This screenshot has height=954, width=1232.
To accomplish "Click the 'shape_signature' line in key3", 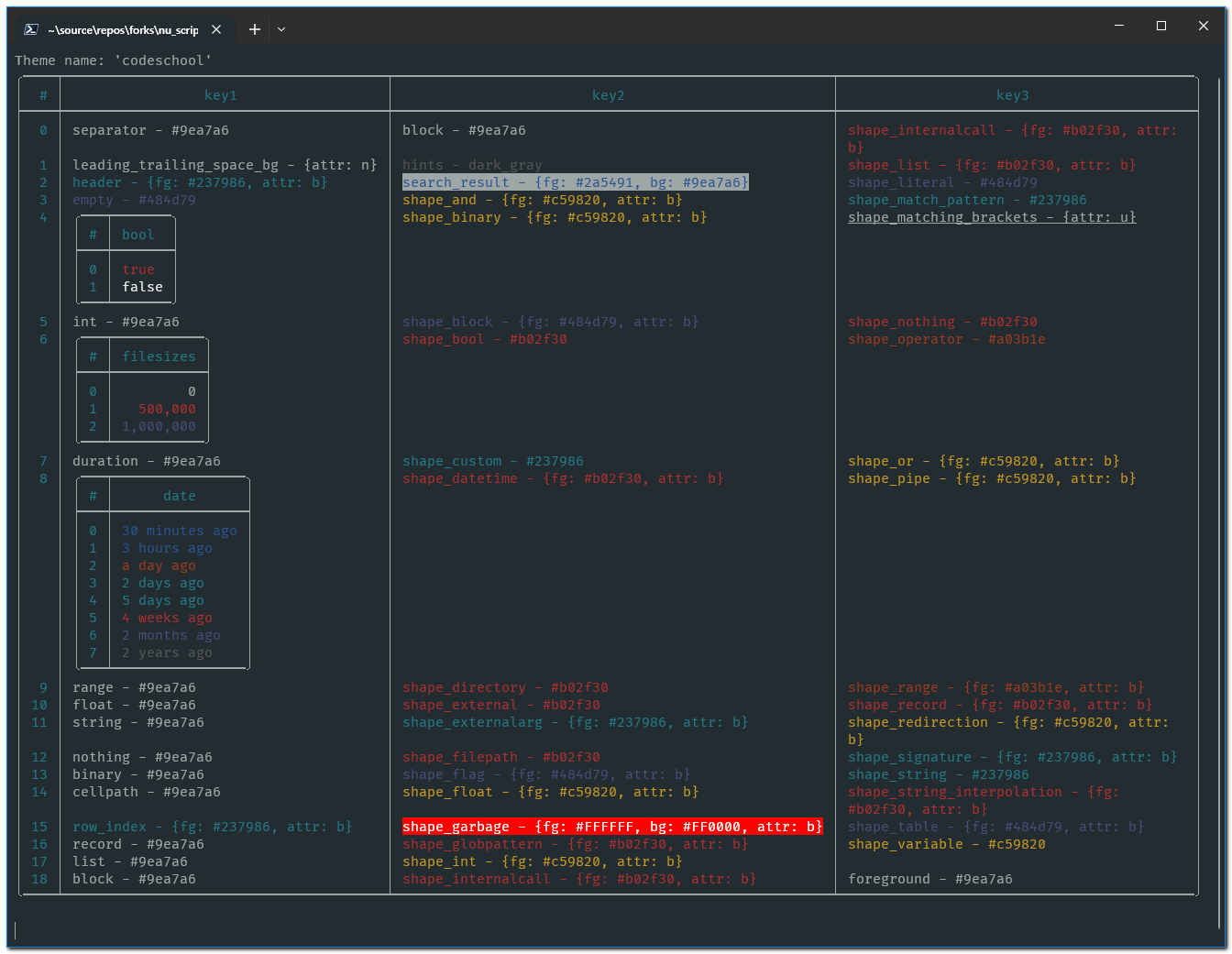I will (x=1013, y=757).
